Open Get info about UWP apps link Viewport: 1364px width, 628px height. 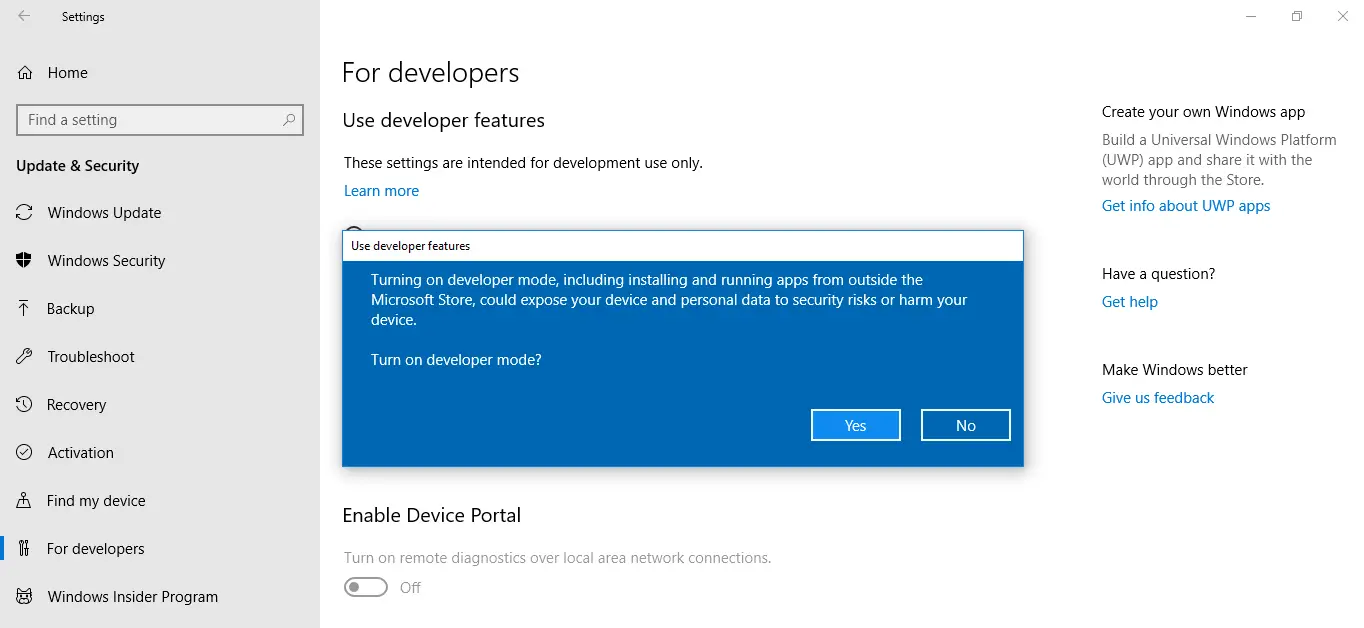(x=1186, y=206)
